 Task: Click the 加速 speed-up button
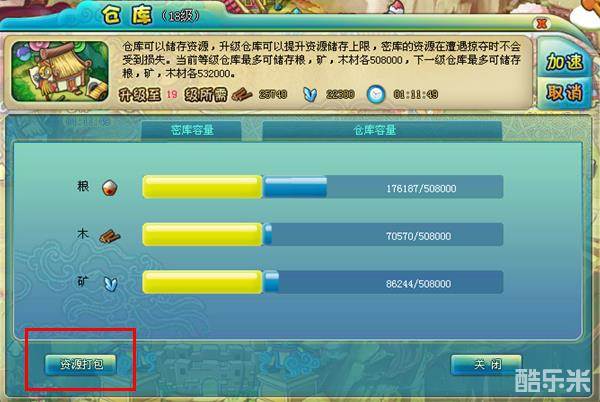(x=564, y=61)
